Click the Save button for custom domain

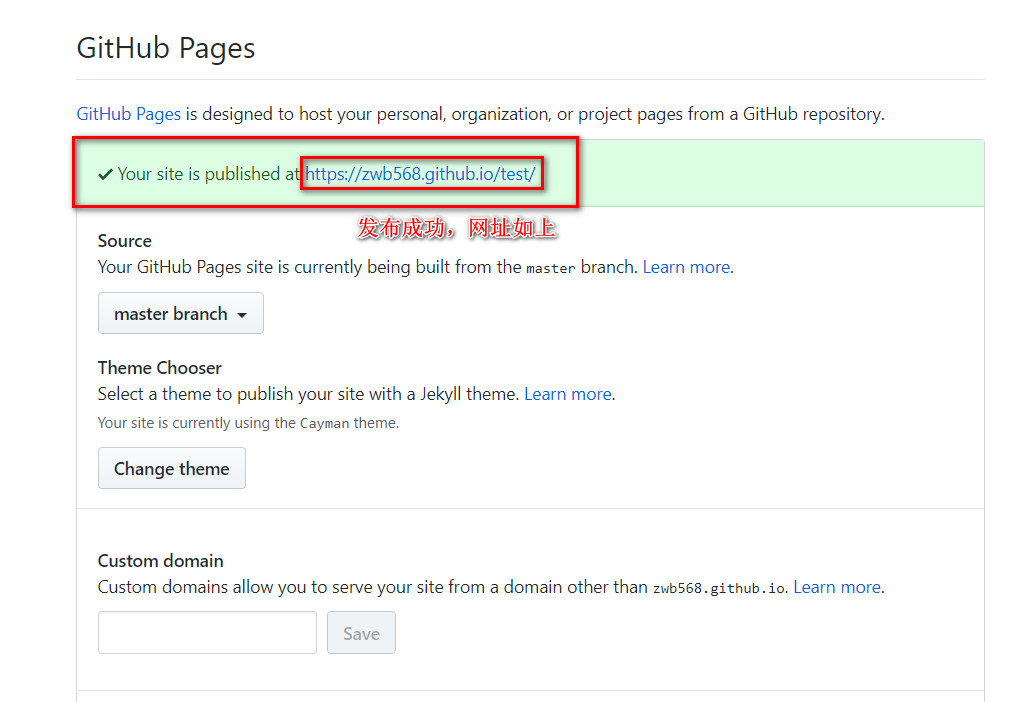coord(361,632)
